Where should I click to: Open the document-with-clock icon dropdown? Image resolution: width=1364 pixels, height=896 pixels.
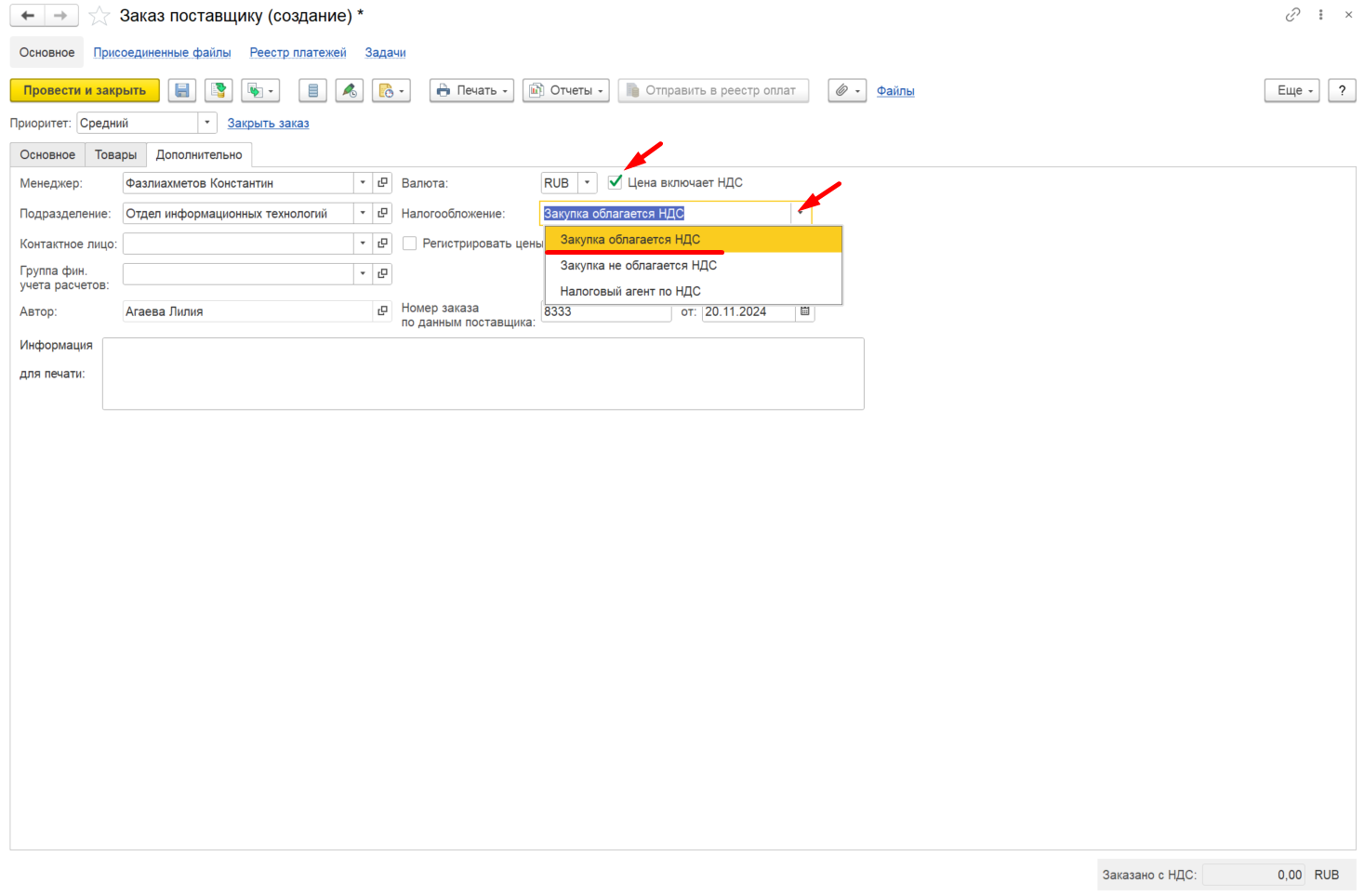pos(391,90)
